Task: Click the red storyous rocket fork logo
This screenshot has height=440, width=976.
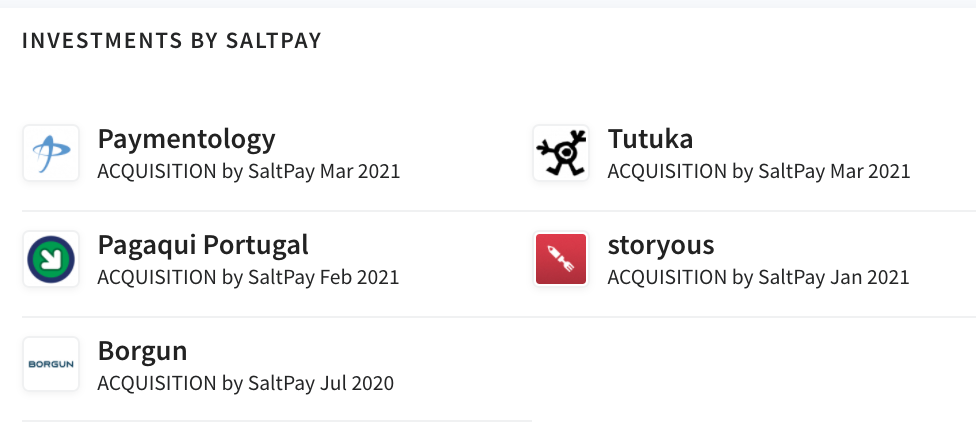Action: pos(561,259)
